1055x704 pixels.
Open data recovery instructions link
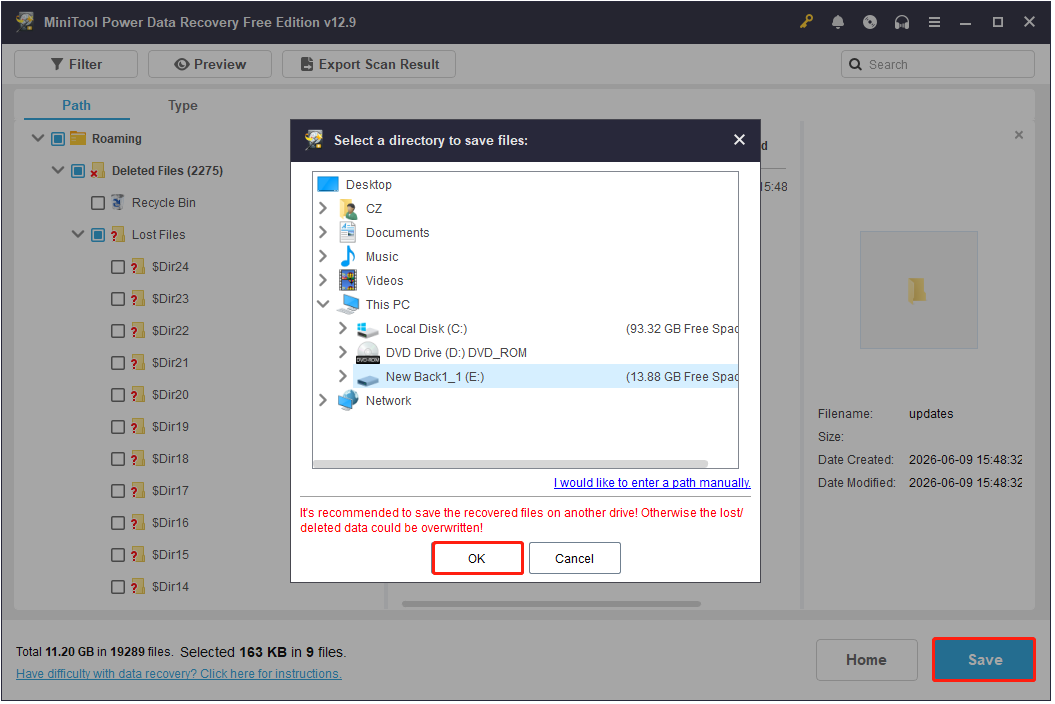point(179,675)
